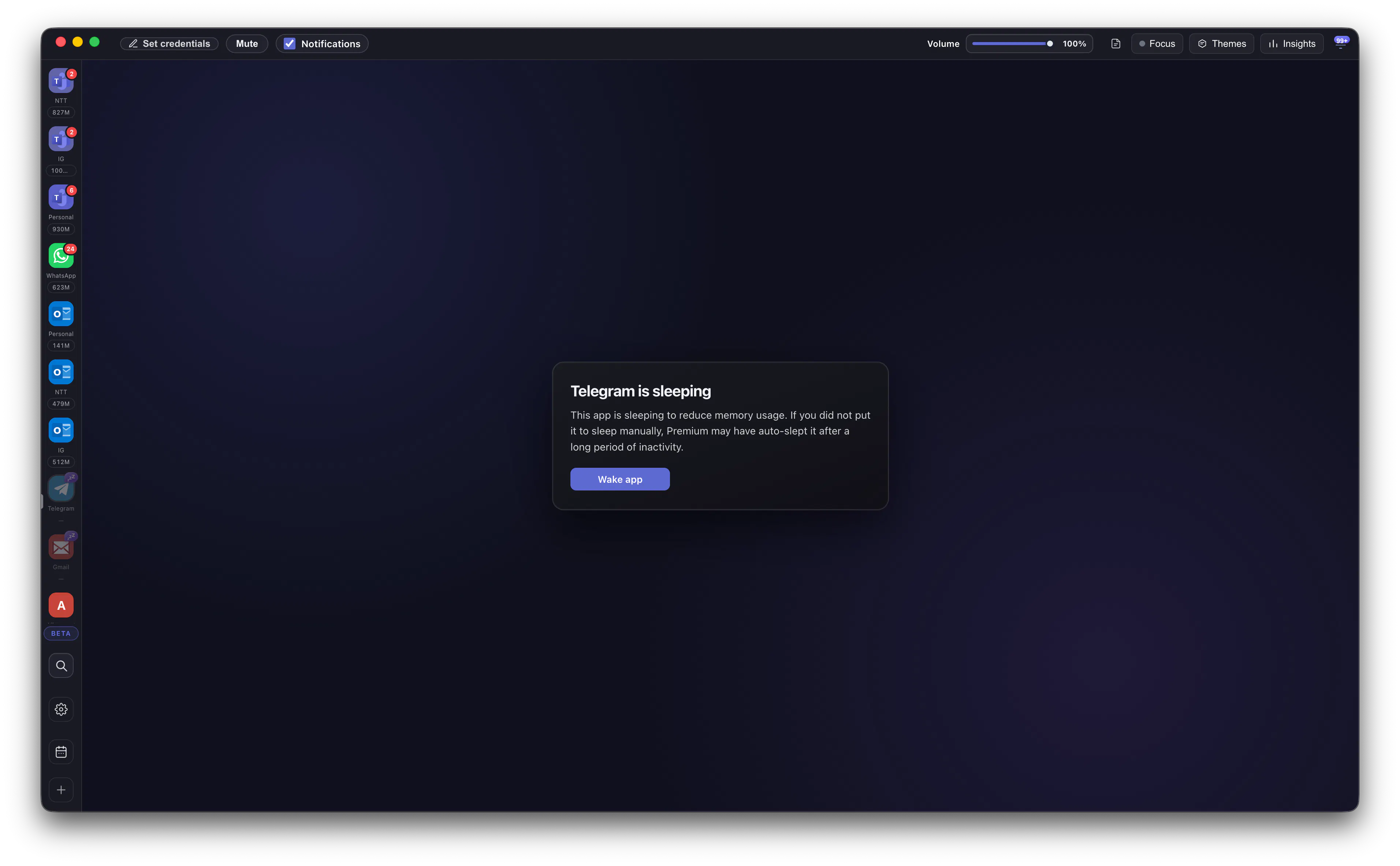Click the Mute button
Viewport: 1400px width, 866px height.
[x=247, y=44]
